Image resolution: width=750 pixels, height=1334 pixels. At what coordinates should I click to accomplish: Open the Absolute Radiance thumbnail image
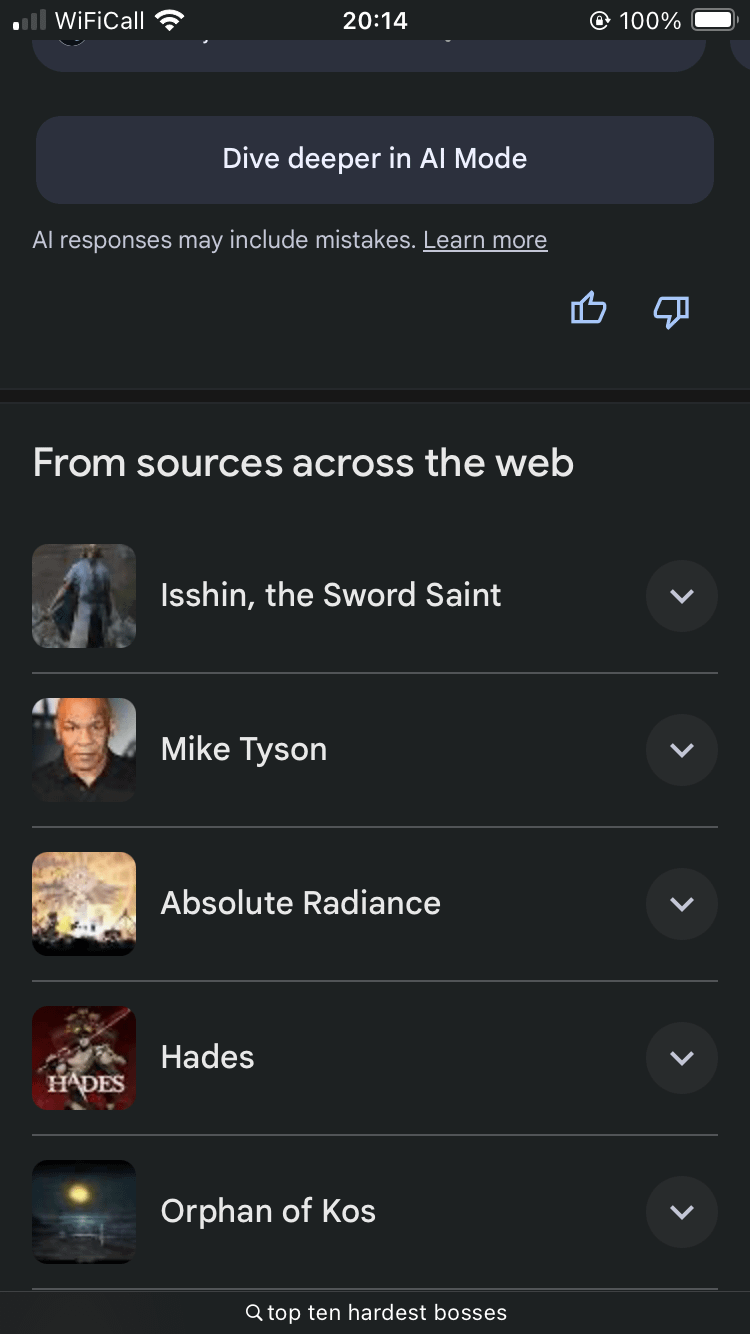pyautogui.click(x=84, y=904)
